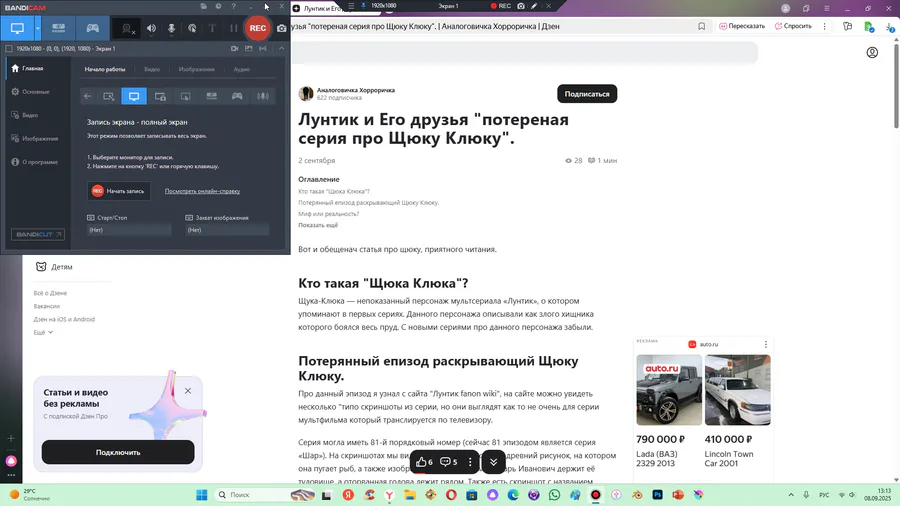The image size is (900, 506).
Task: Switch to Видео tab in Bandicam
Action: (152, 69)
